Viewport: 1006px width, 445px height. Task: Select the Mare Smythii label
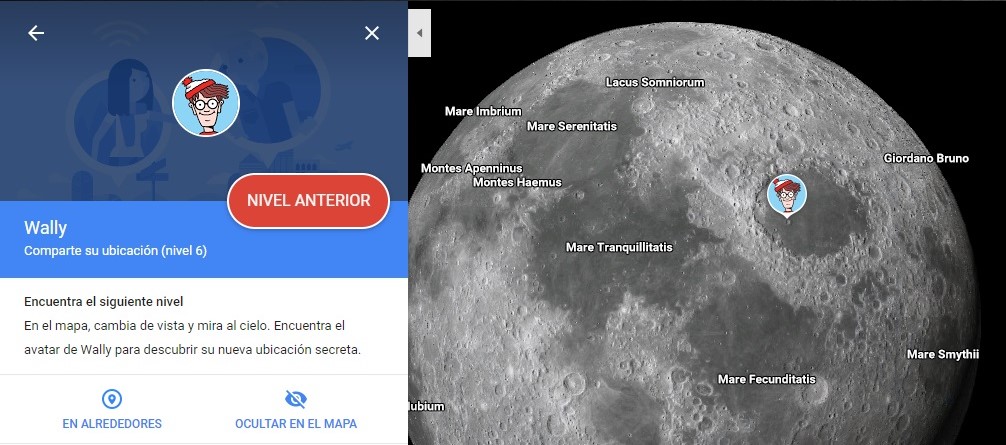coord(943,354)
